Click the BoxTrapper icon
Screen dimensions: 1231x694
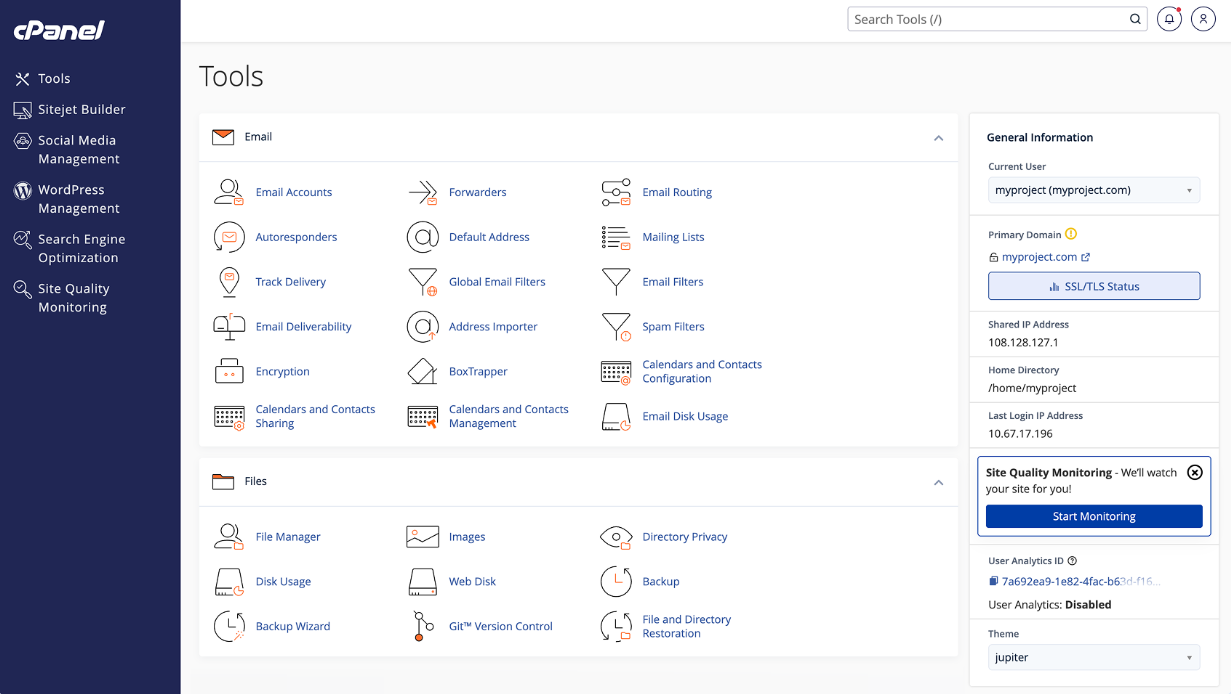[x=423, y=371]
